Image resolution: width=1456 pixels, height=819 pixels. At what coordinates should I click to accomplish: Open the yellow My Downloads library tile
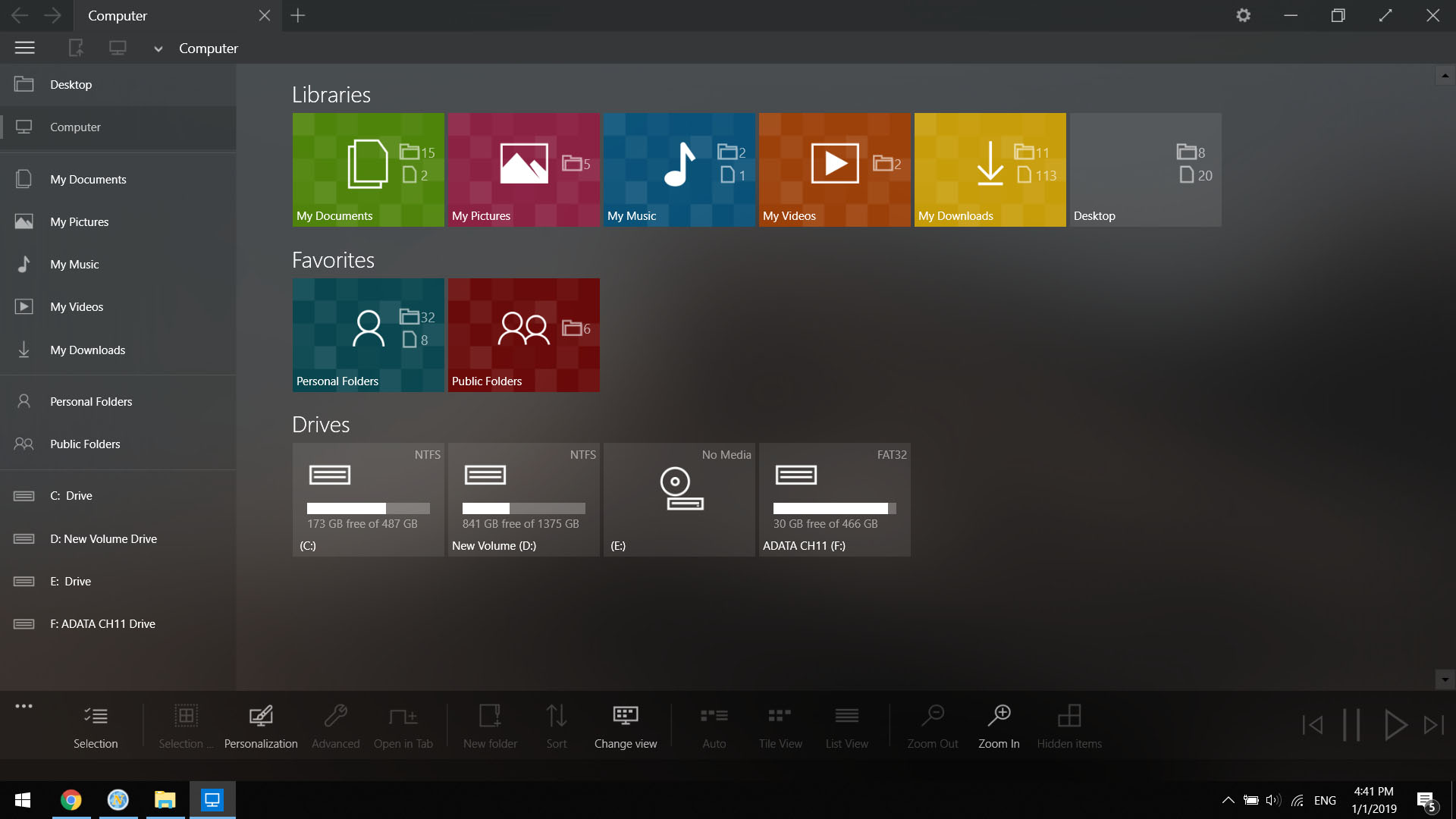tap(990, 169)
